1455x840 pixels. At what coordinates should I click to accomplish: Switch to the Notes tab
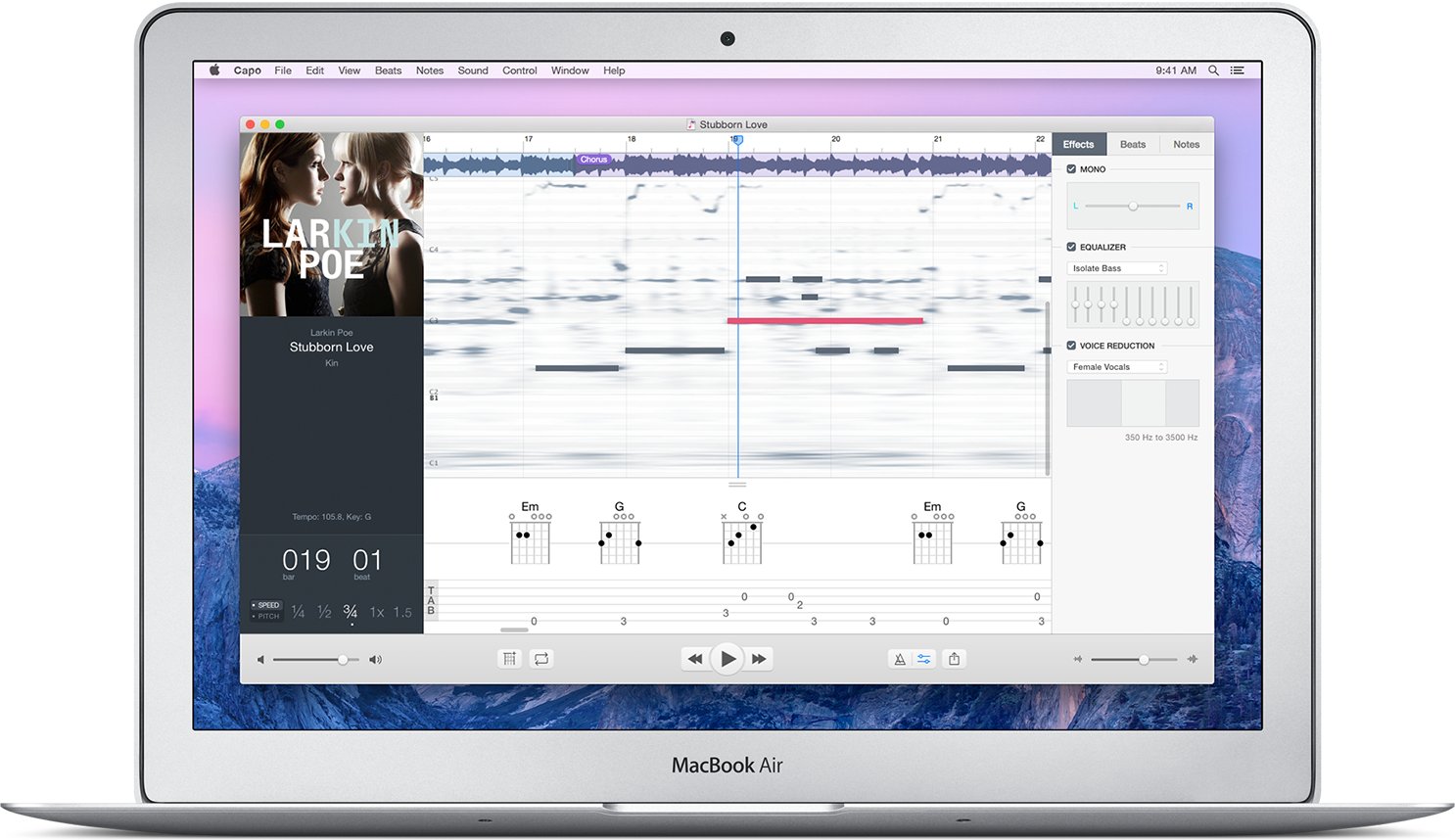click(1187, 144)
